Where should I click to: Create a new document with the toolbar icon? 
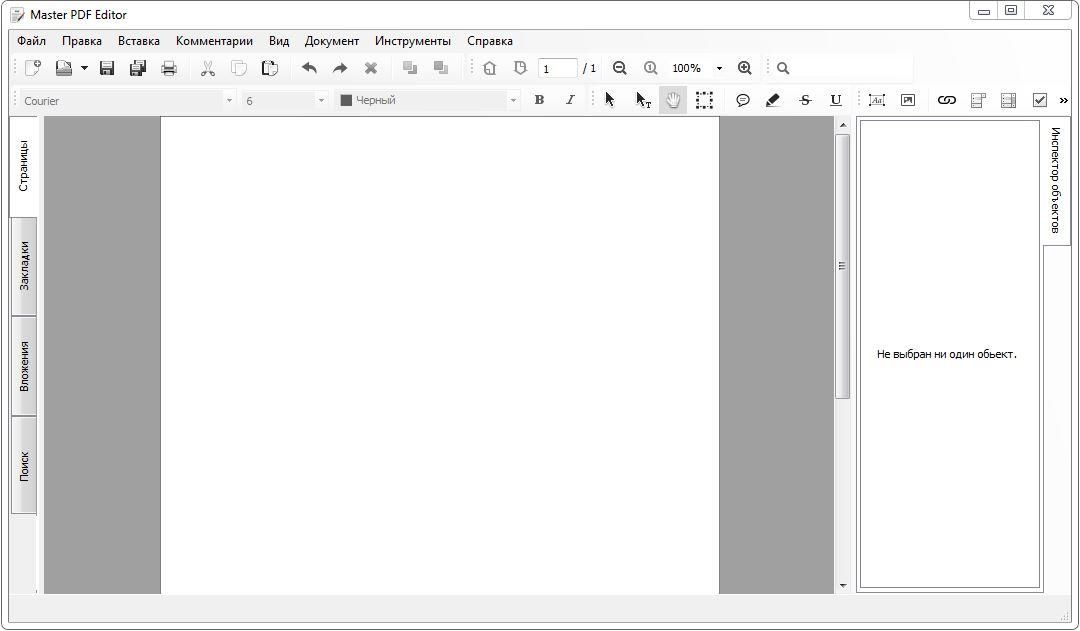click(32, 68)
